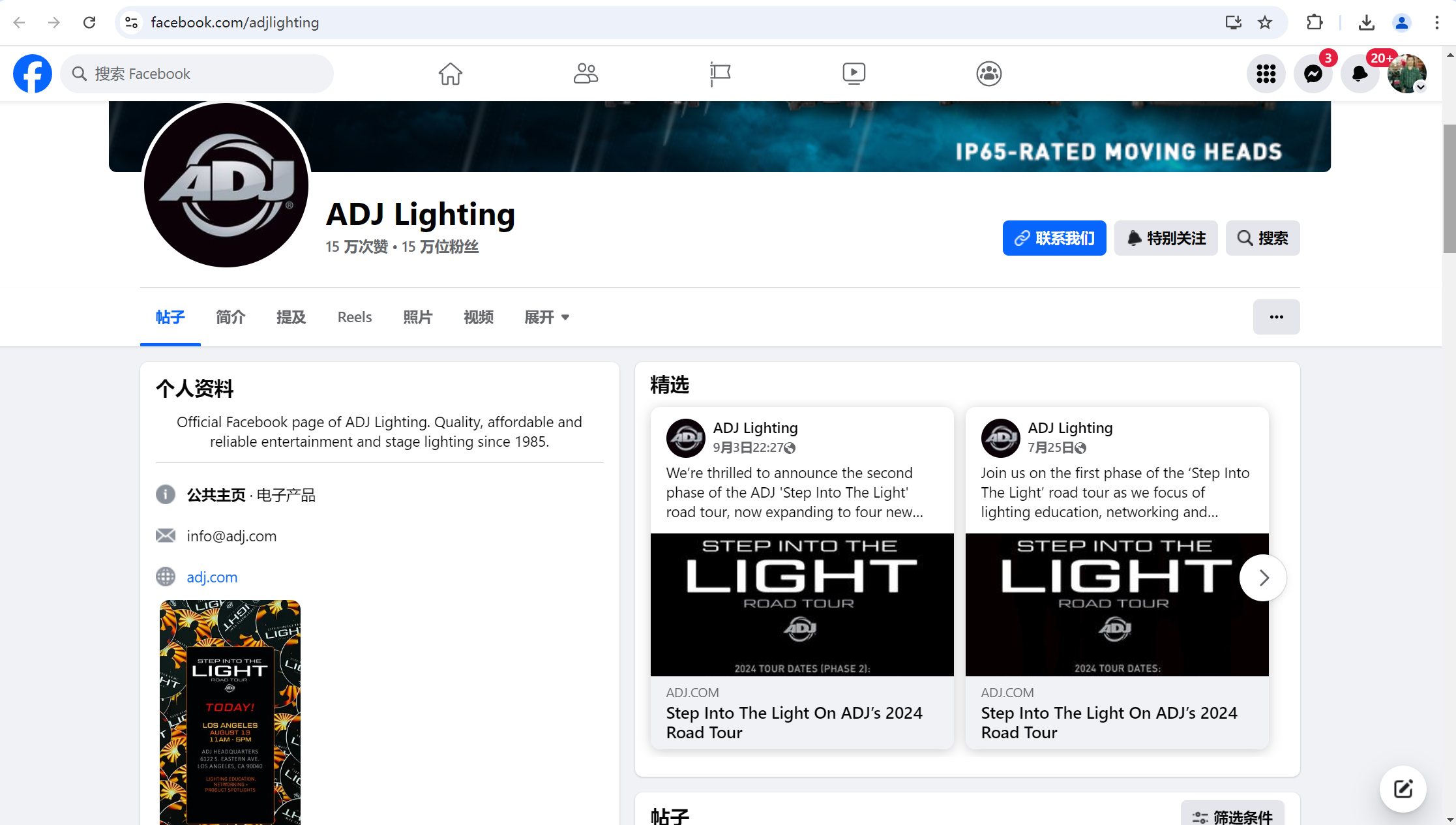This screenshot has width=1456, height=825.
Task: Expand the 展开 tab dropdown
Action: [x=547, y=318]
